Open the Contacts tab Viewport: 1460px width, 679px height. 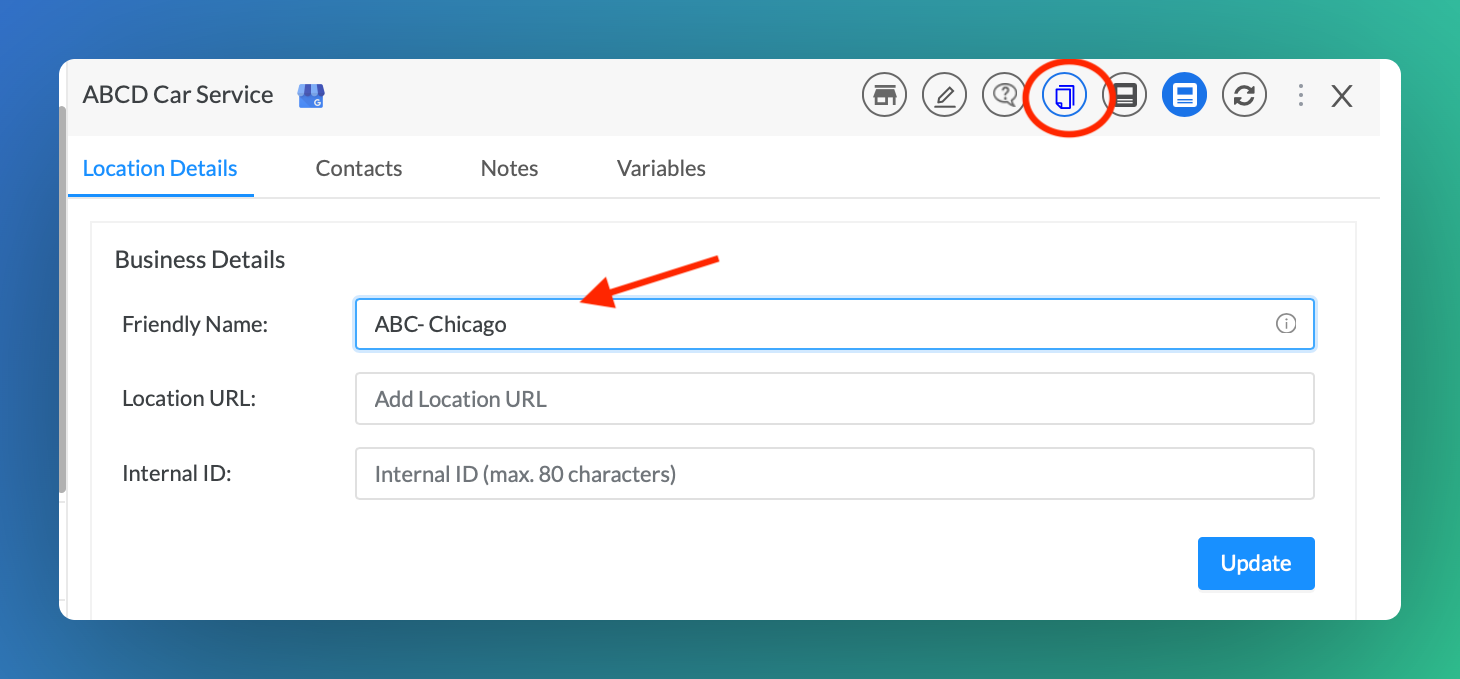pos(359,169)
